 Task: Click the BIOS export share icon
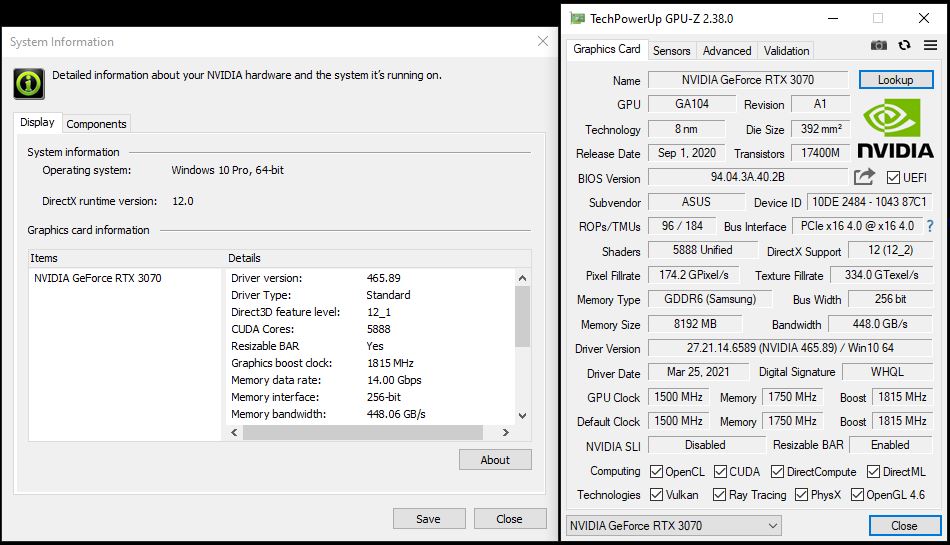point(864,177)
